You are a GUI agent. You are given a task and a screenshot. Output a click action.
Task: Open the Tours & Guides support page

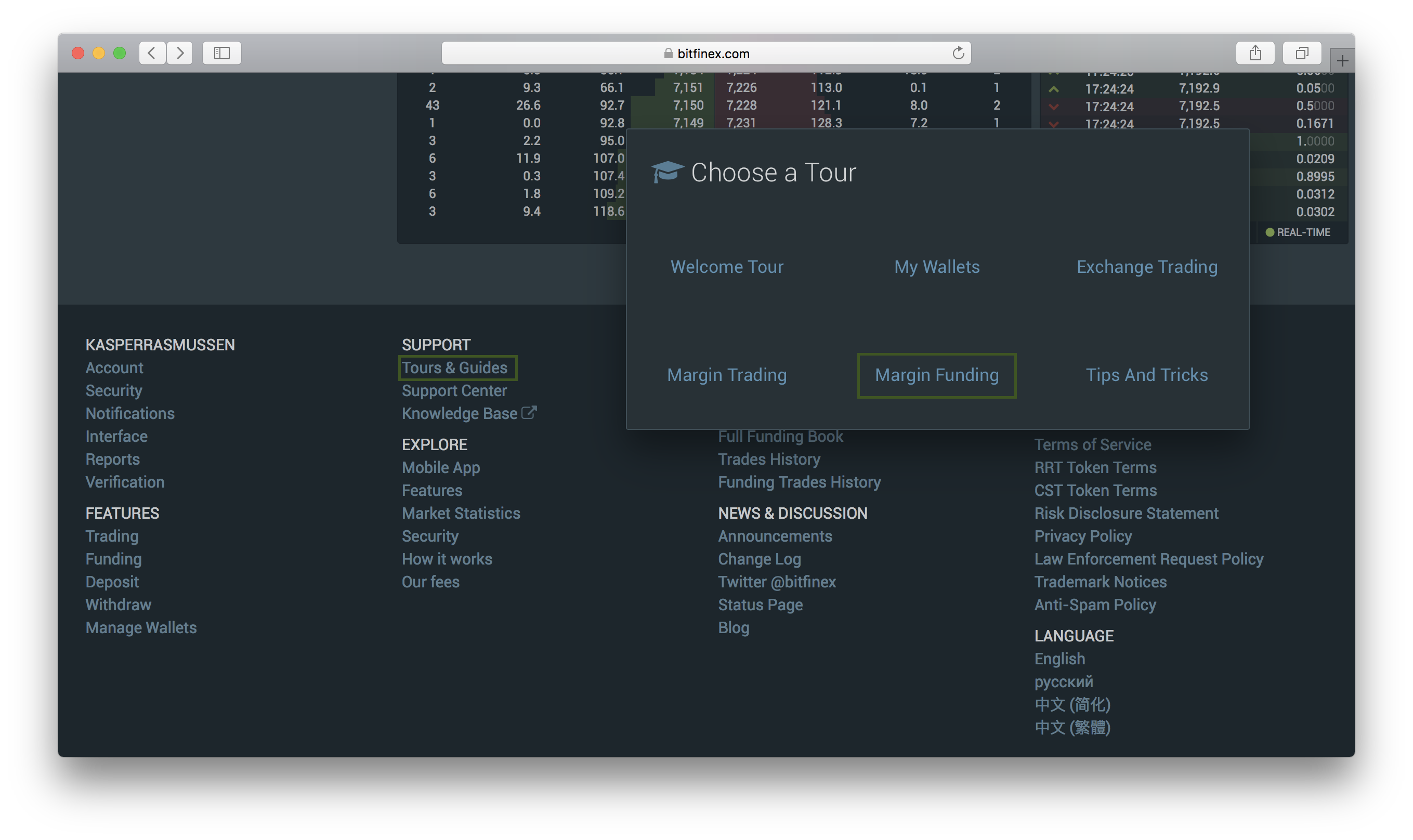454,367
